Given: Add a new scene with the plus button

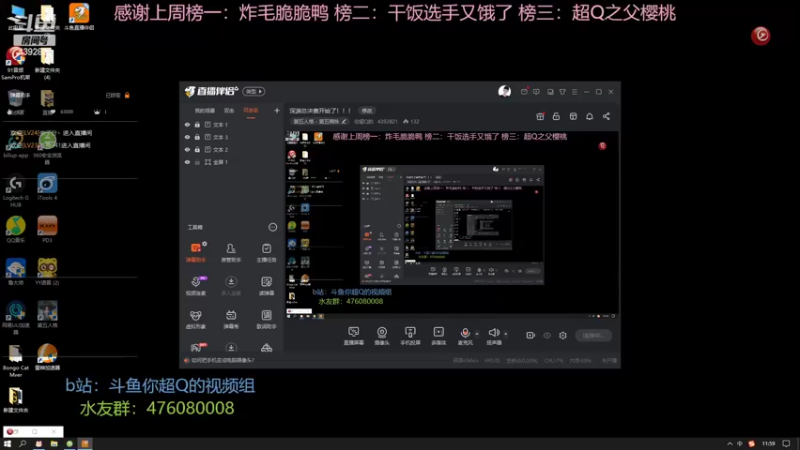Looking at the screenshot, I should pos(277,111).
